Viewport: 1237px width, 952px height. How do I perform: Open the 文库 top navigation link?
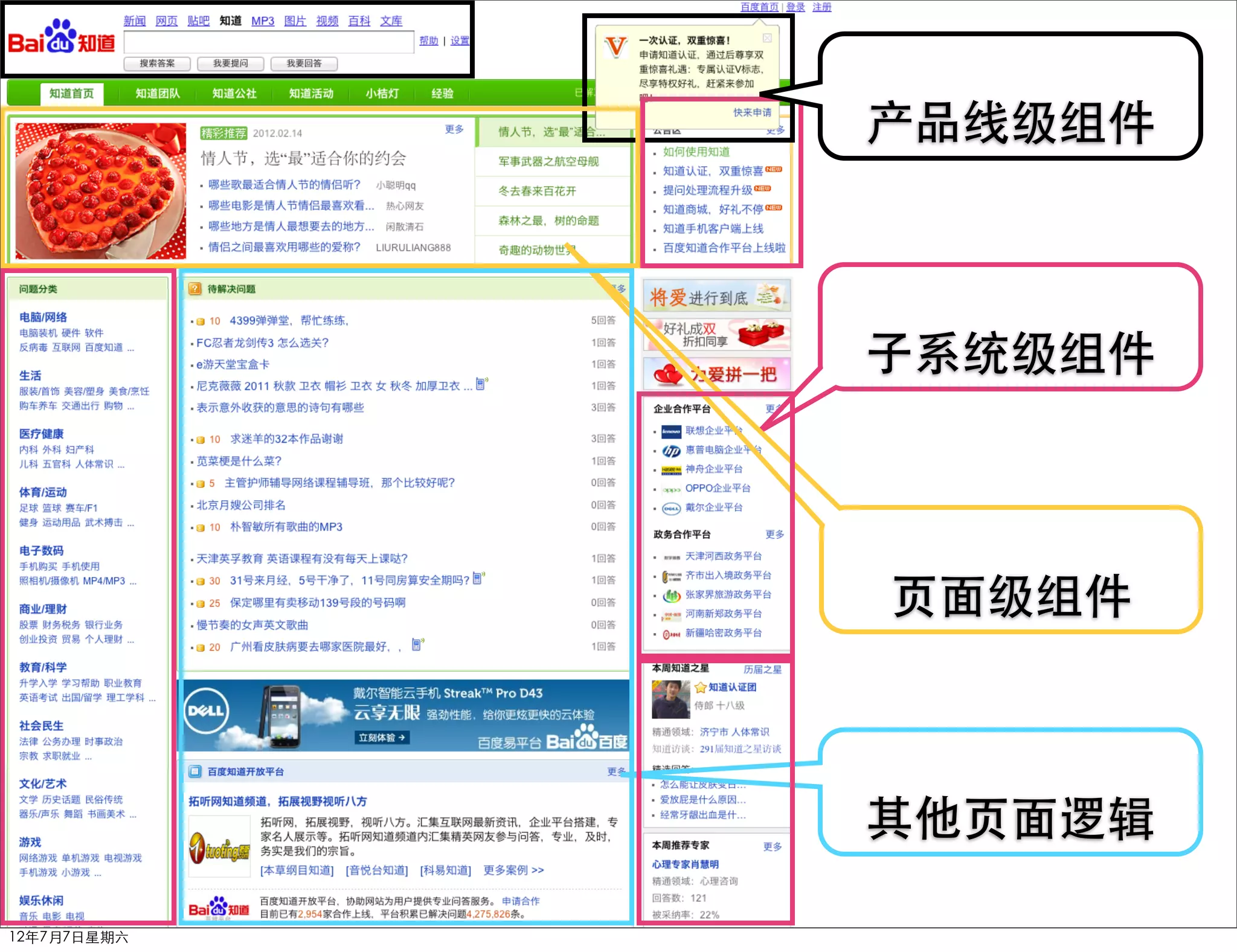click(391, 21)
